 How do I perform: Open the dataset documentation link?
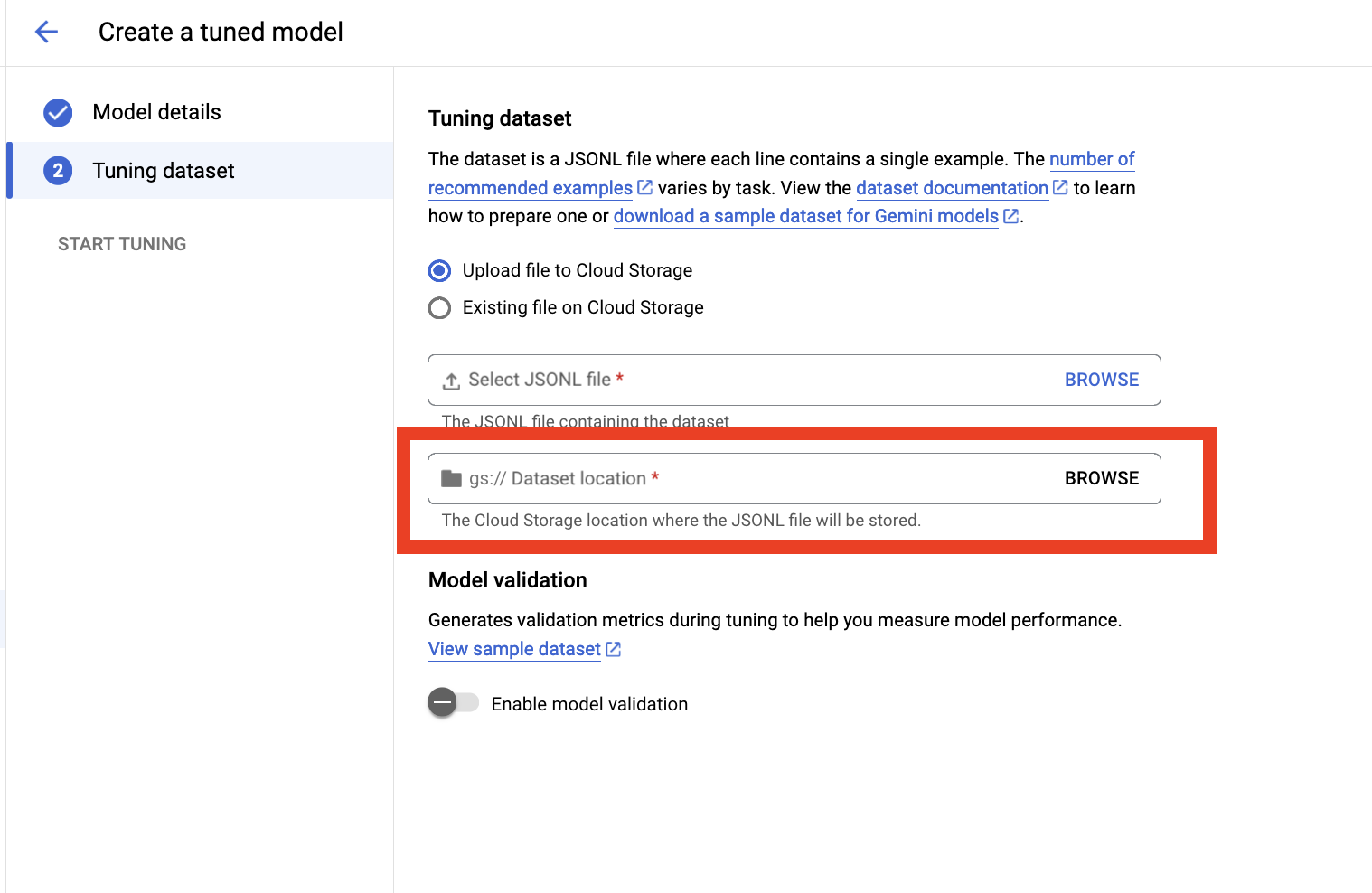pyautogui.click(x=951, y=188)
